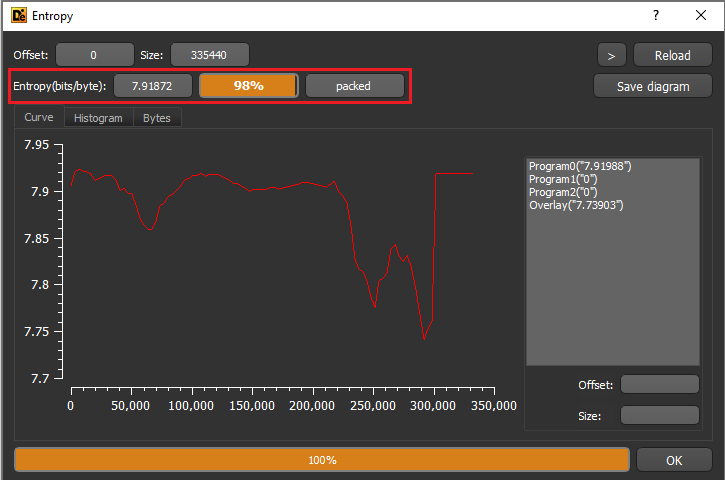Screen dimensions: 725x480
Task: Select Program1("0") list entry
Action: pyautogui.click(x=563, y=179)
